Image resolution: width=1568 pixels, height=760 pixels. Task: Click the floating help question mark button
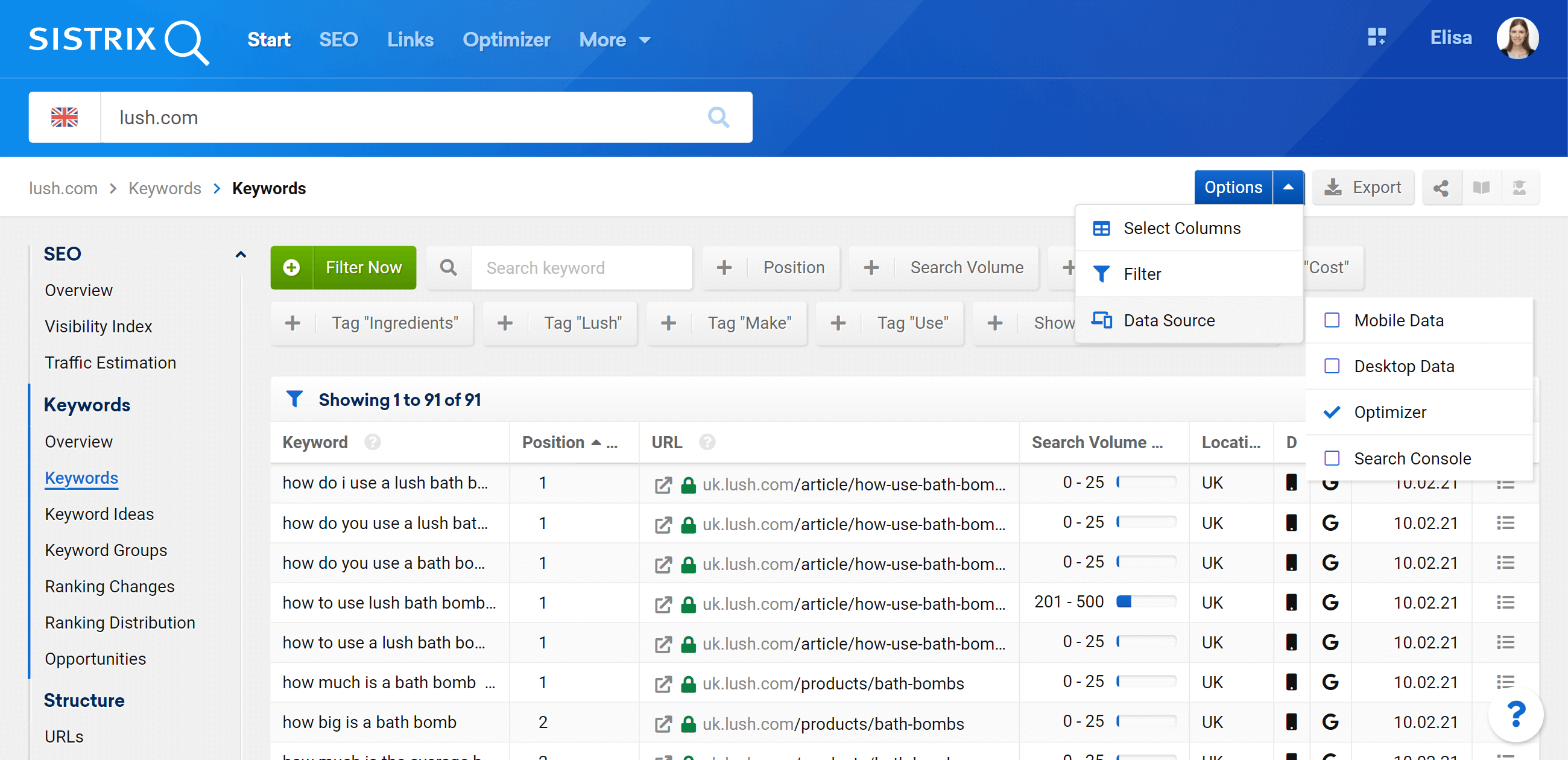[x=1516, y=714]
